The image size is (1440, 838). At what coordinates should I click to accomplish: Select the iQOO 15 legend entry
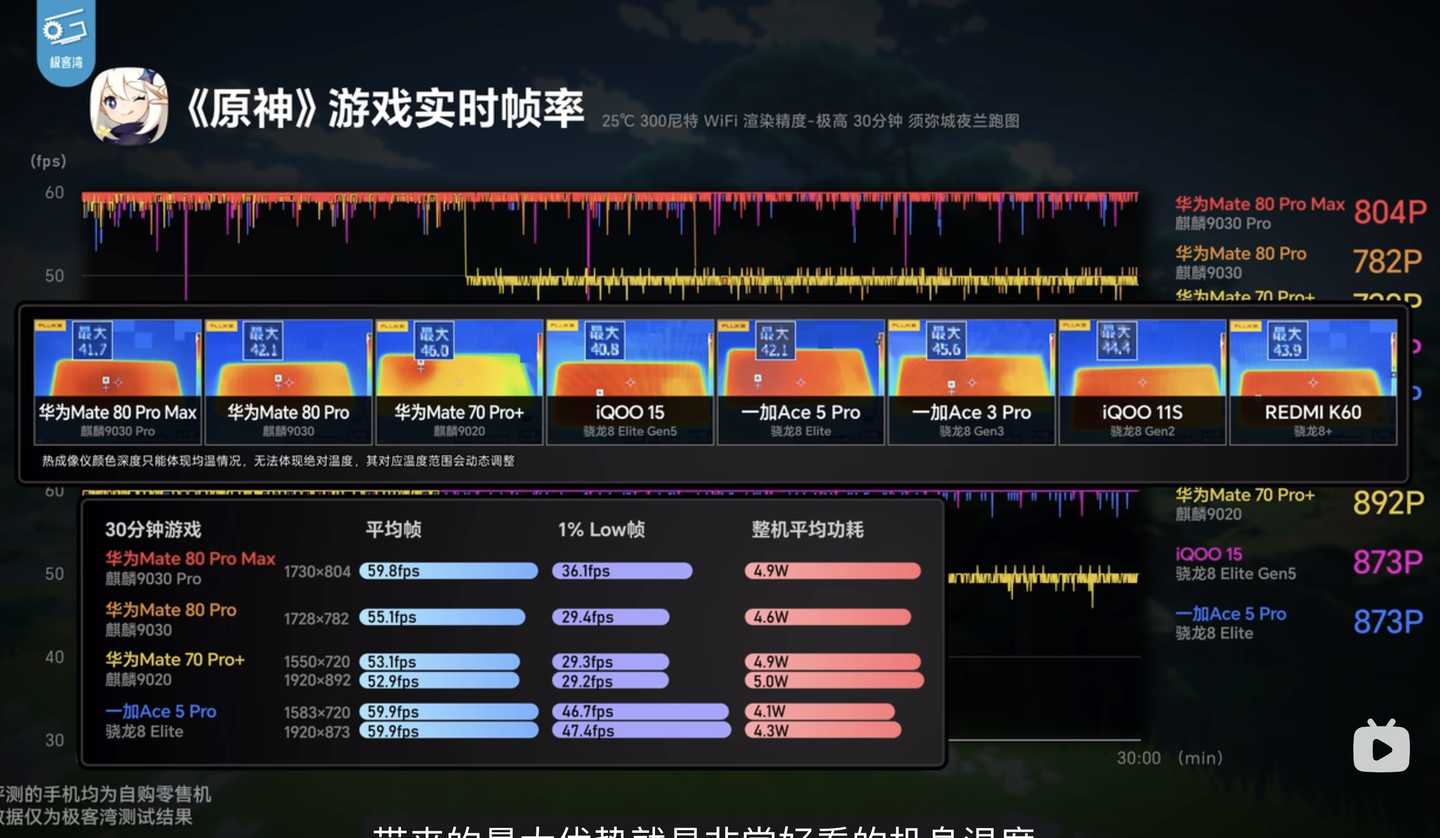coord(1236,563)
